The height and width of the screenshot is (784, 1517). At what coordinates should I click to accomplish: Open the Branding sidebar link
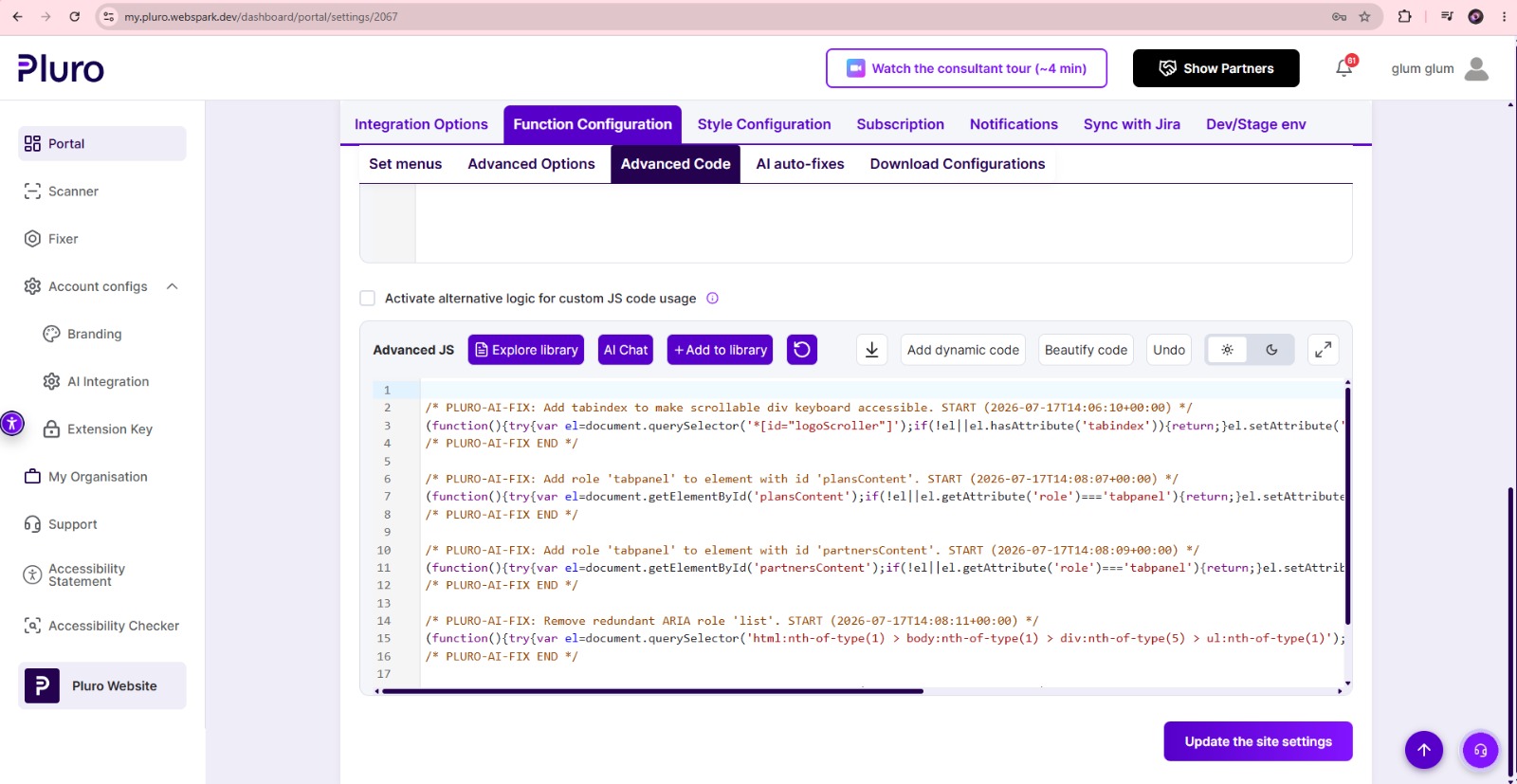pyautogui.click(x=94, y=334)
